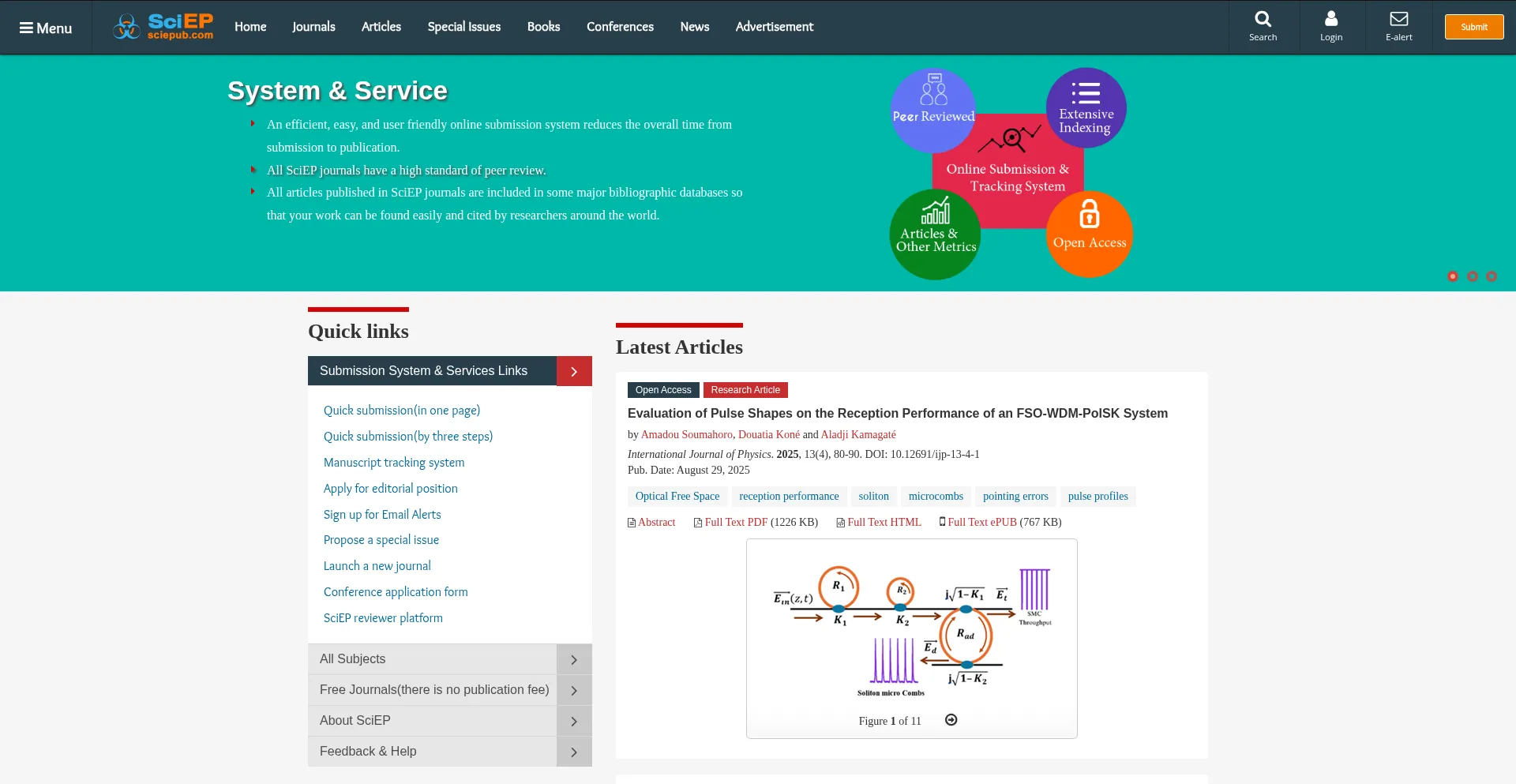Open the Search icon in header

pos(1263,20)
